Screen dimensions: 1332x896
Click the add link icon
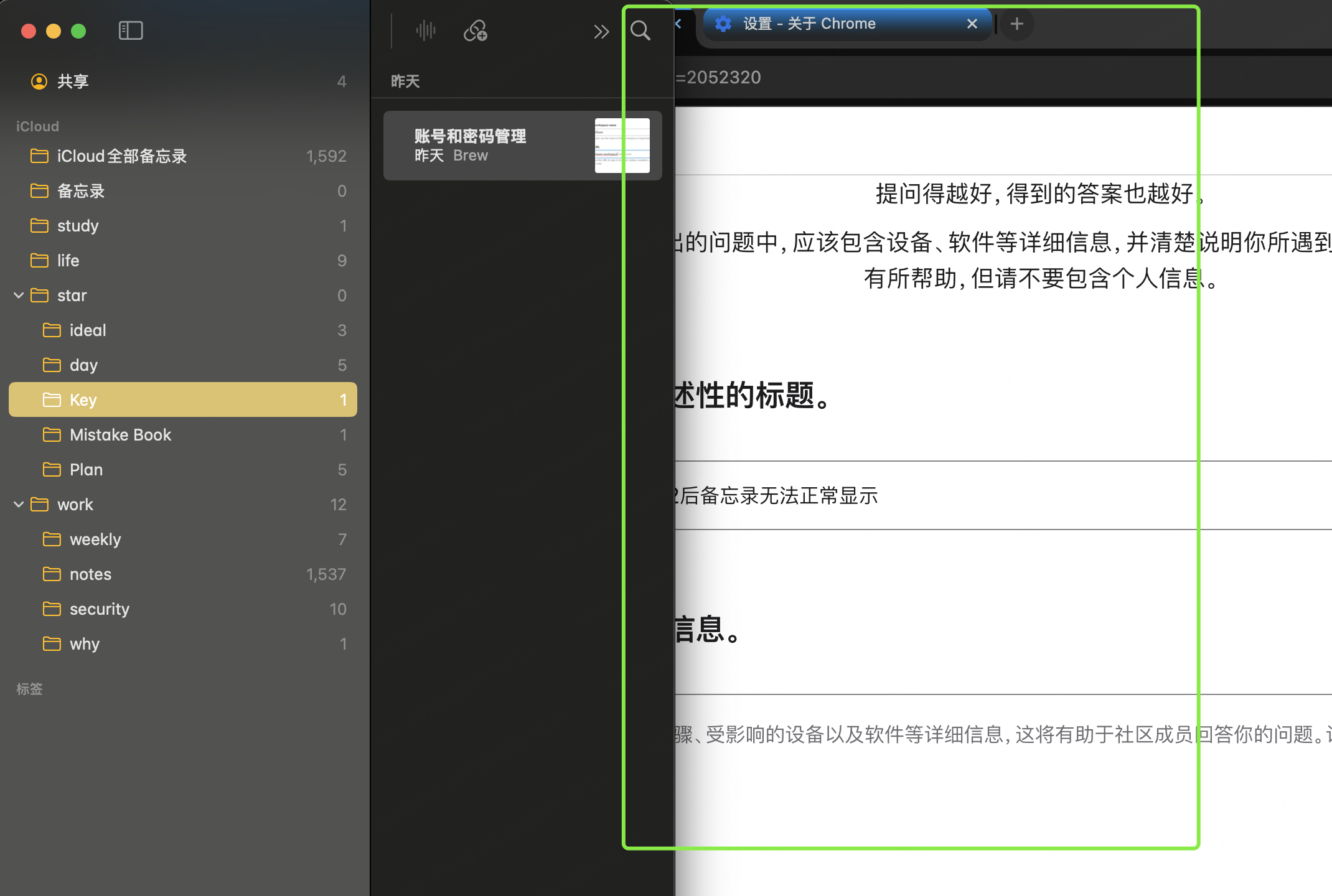point(476,30)
